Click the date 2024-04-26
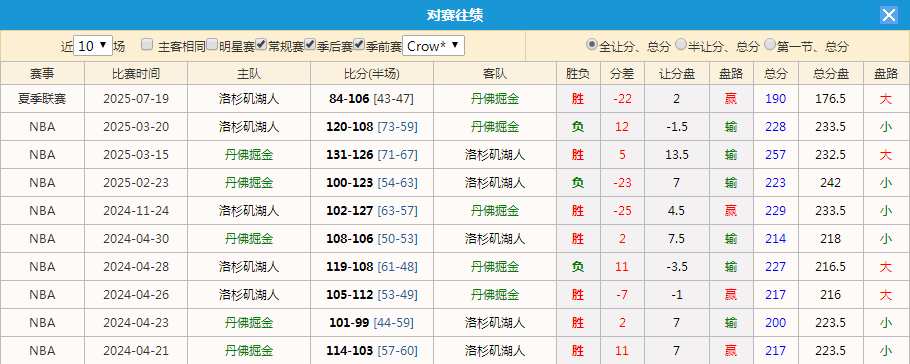The height and width of the screenshot is (364, 910). click(x=136, y=295)
